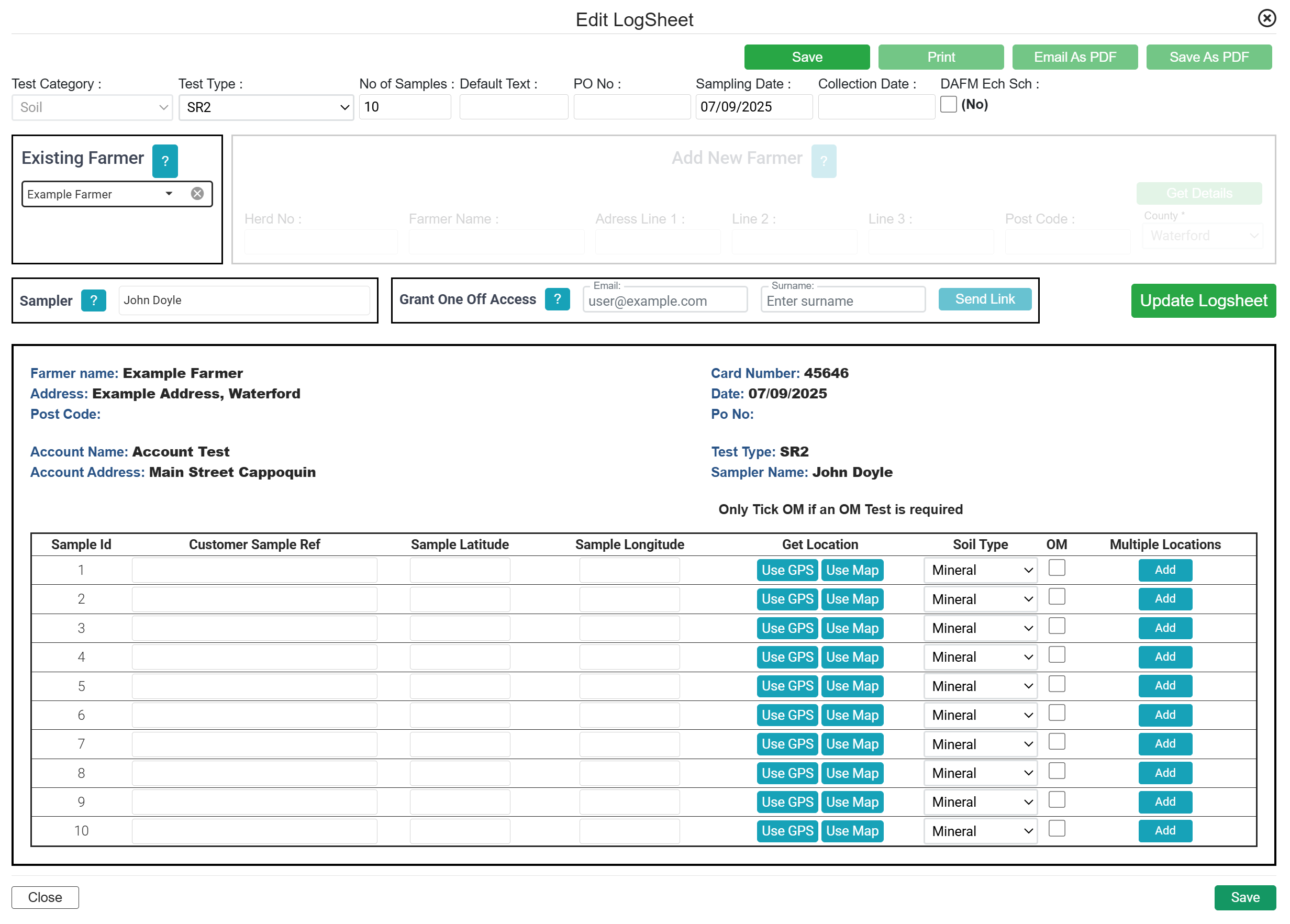Focus Customer Sample Ref for sample 1
1290x924 pixels.
coord(254,570)
